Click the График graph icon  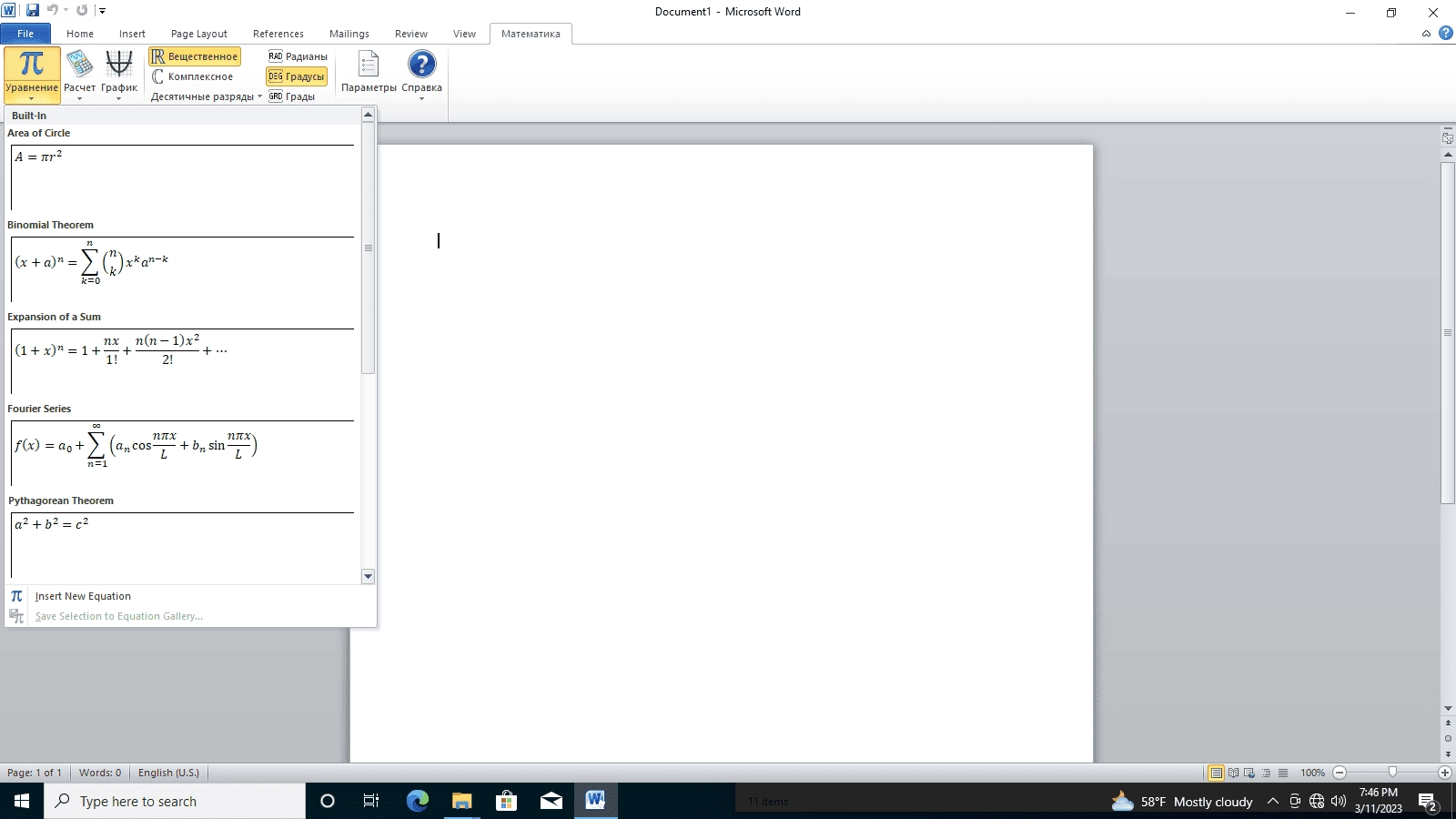coord(118,66)
